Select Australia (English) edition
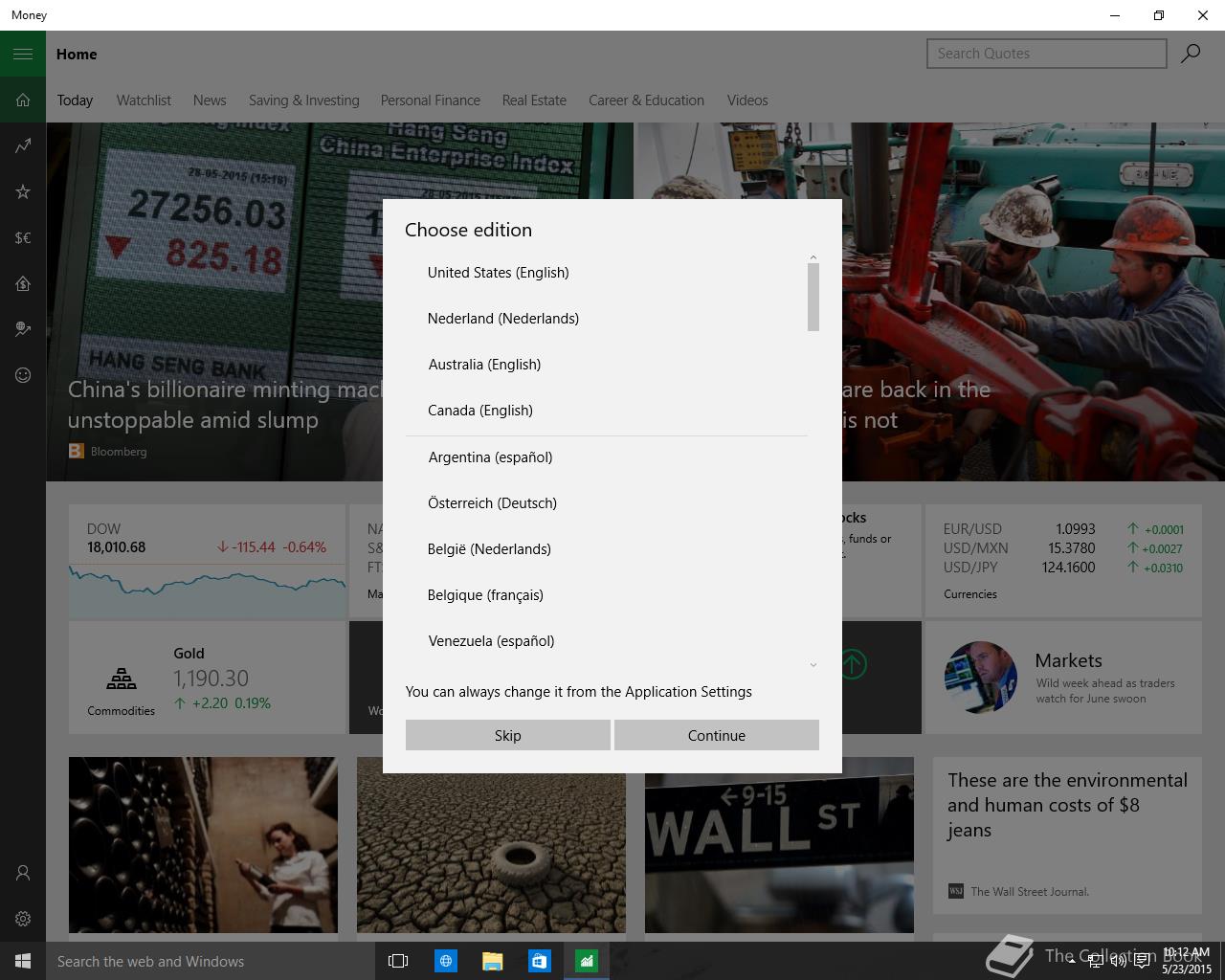This screenshot has width=1225, height=980. (x=607, y=365)
